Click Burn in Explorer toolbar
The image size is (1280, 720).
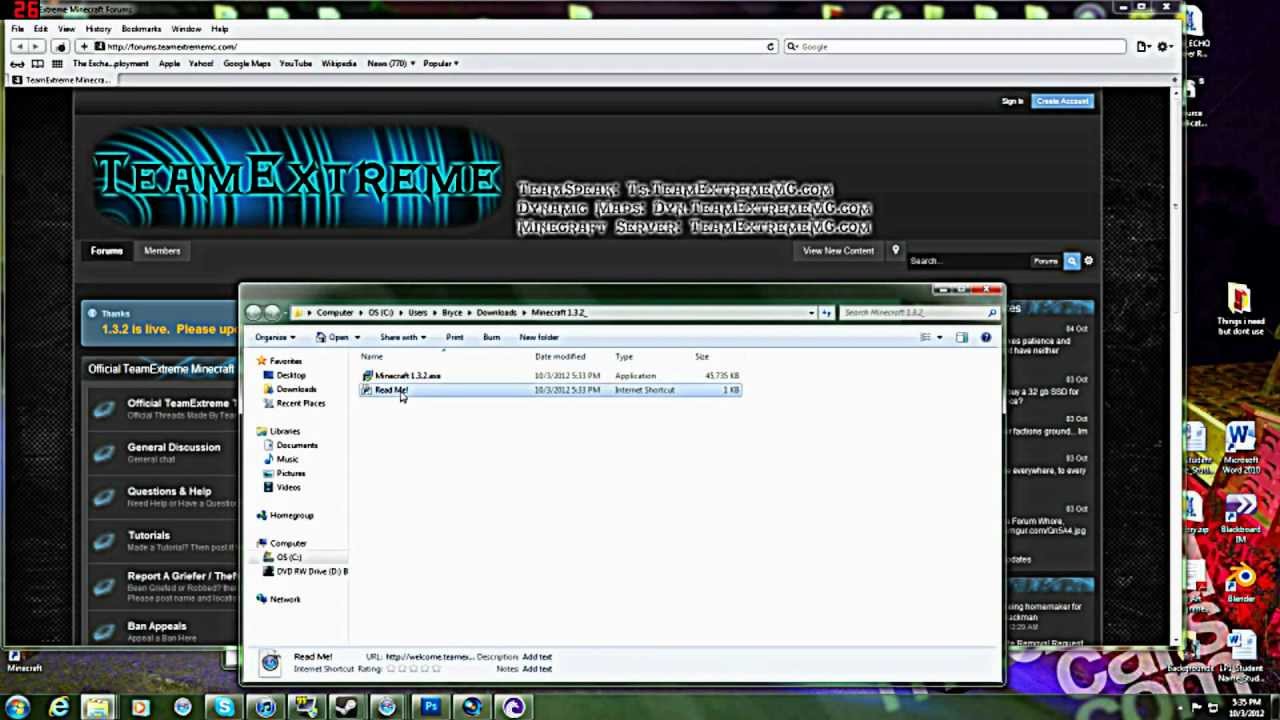[x=491, y=337]
